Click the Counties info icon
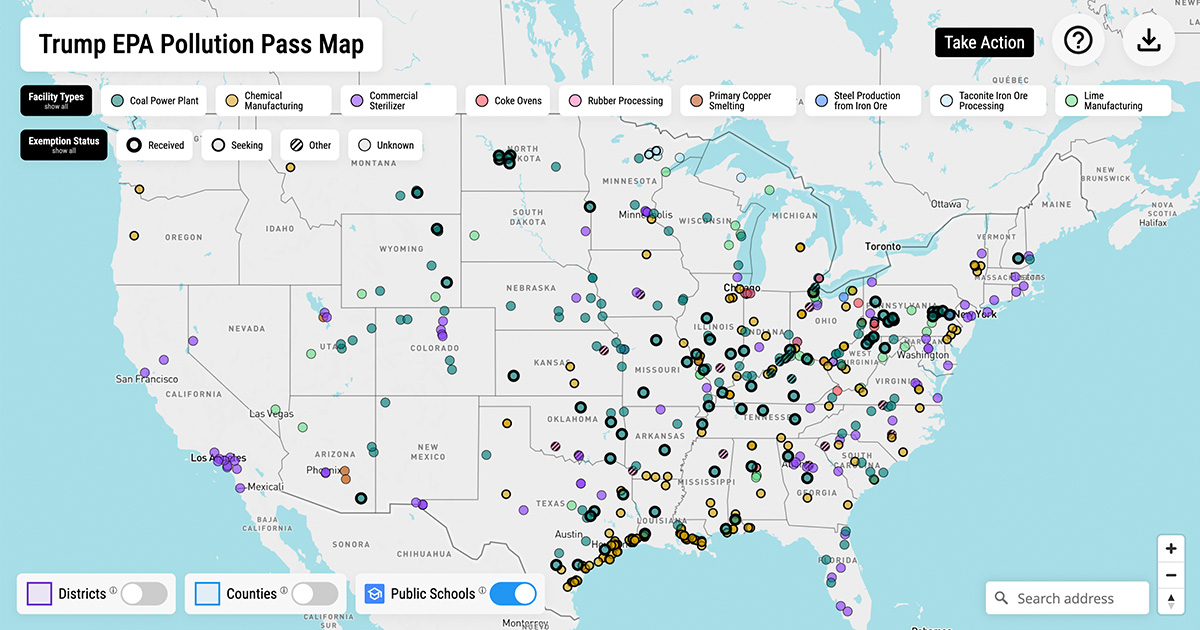The width and height of the screenshot is (1200, 630). 284,590
